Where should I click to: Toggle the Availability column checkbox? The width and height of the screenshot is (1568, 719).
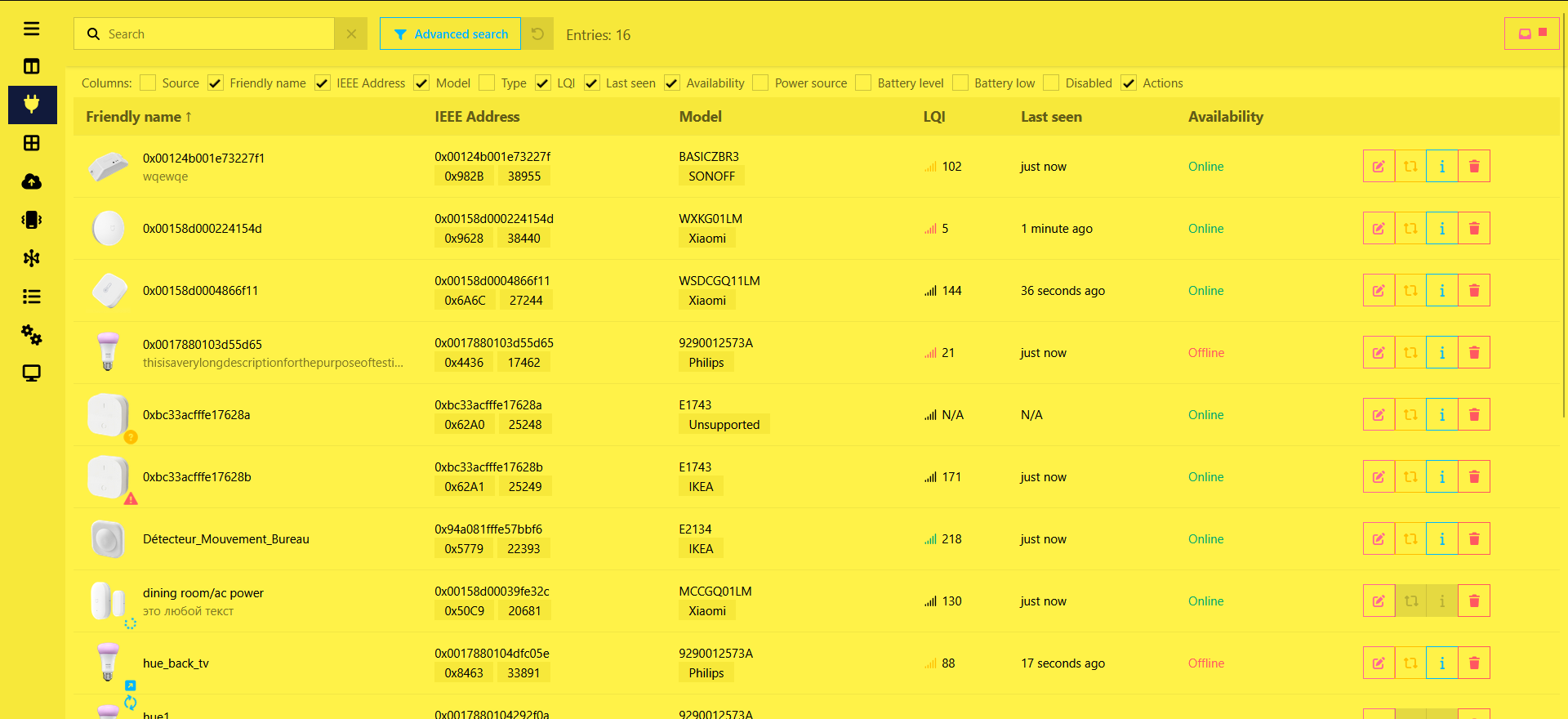click(x=672, y=83)
